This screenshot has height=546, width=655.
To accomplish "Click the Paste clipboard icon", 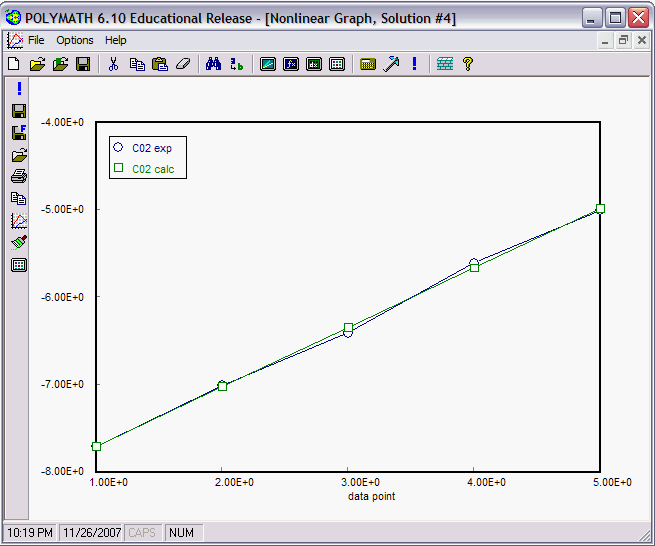I will (159, 64).
